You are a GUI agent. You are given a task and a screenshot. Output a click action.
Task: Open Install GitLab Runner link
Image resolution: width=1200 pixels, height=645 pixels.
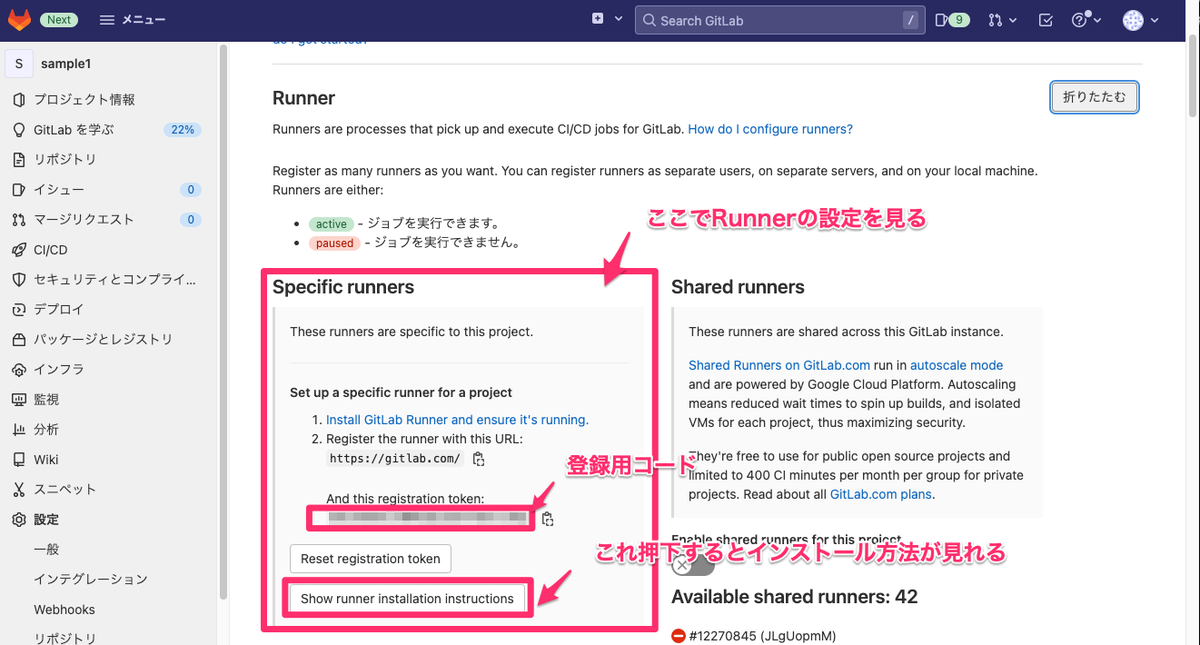457,420
